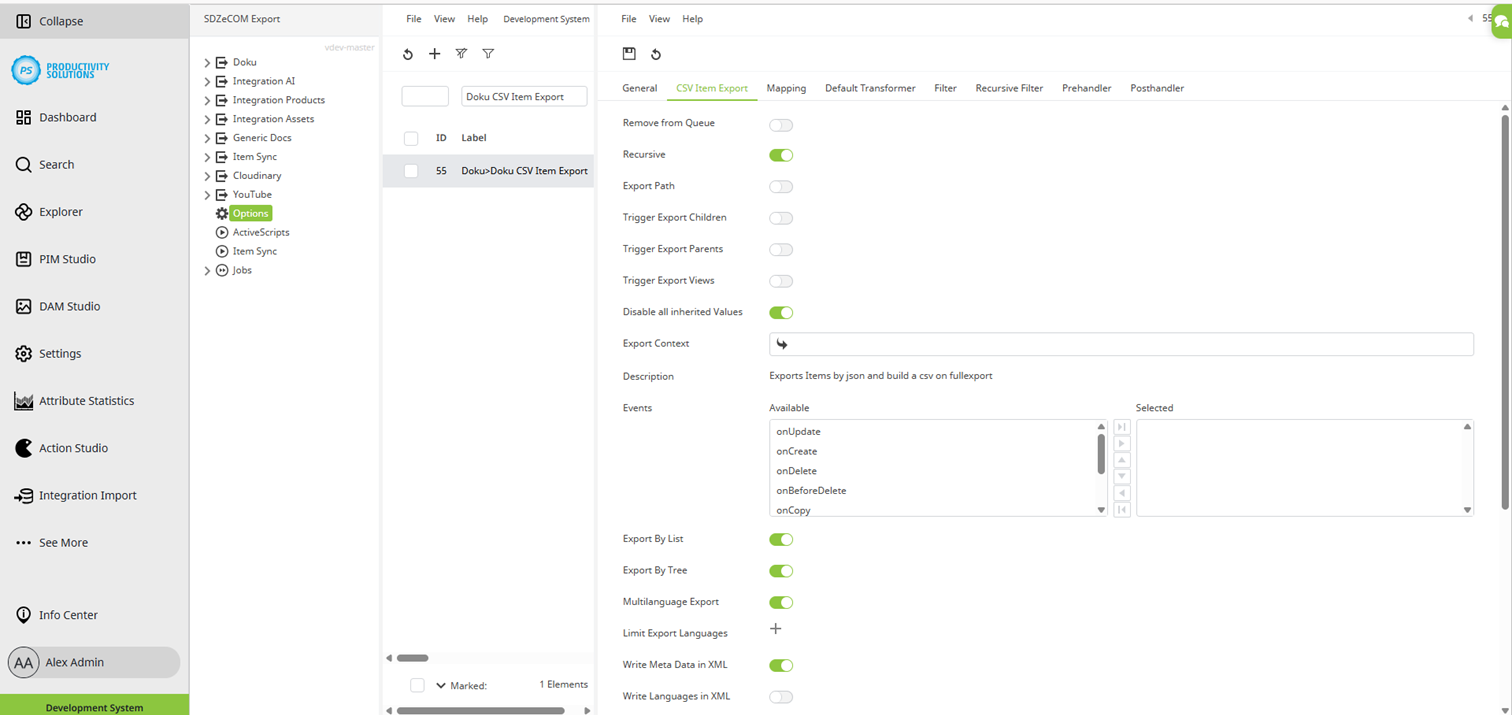Viewport: 1512px width, 715px height.
Task: Open the Prehandler tab
Action: point(1087,88)
